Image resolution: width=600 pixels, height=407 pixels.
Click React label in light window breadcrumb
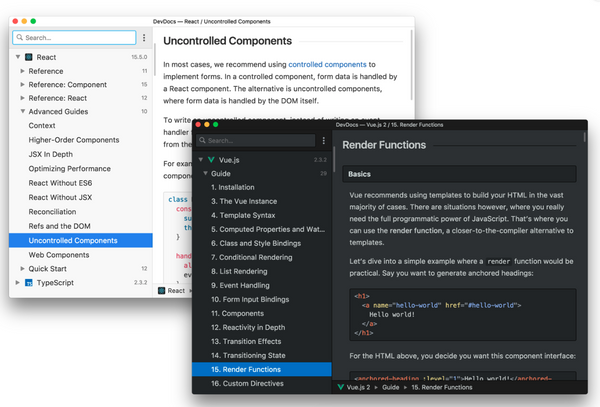(176, 291)
